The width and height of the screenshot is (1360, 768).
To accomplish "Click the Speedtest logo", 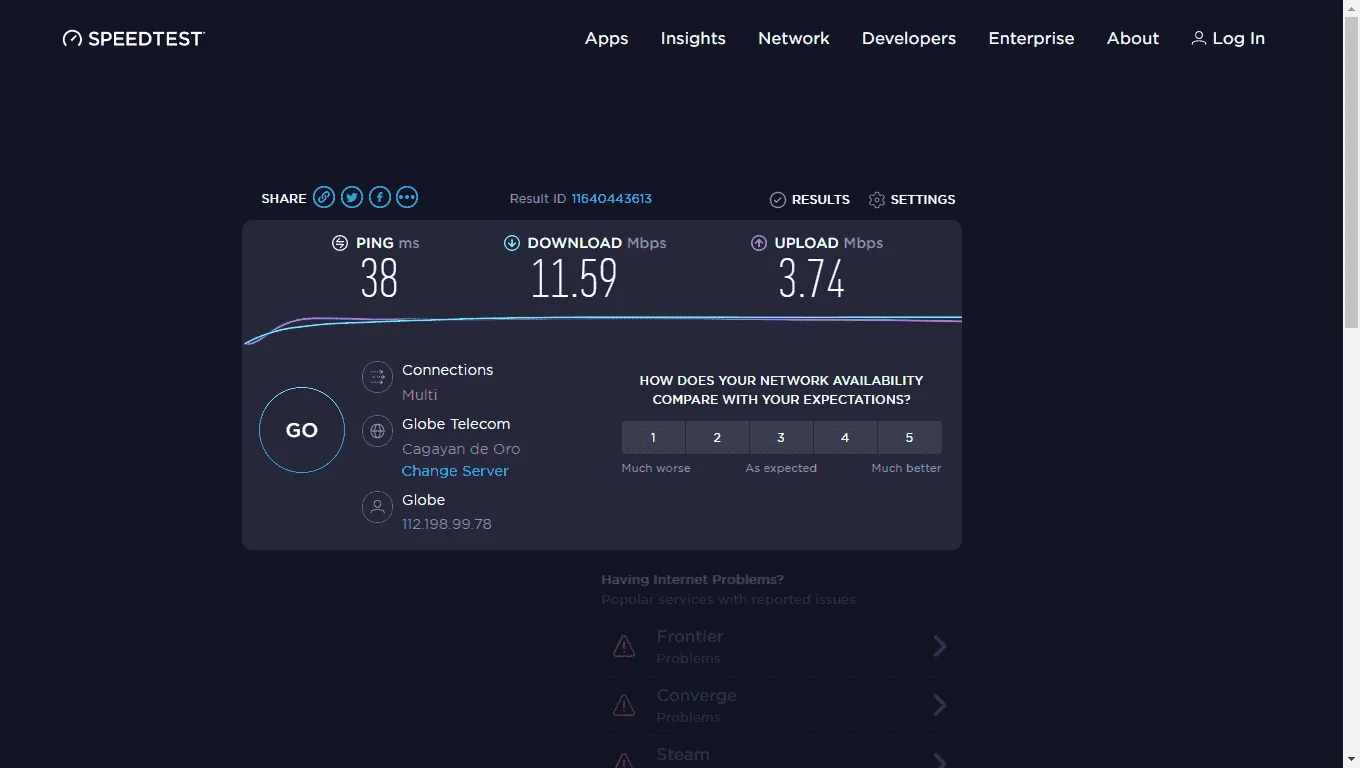I will [x=134, y=38].
